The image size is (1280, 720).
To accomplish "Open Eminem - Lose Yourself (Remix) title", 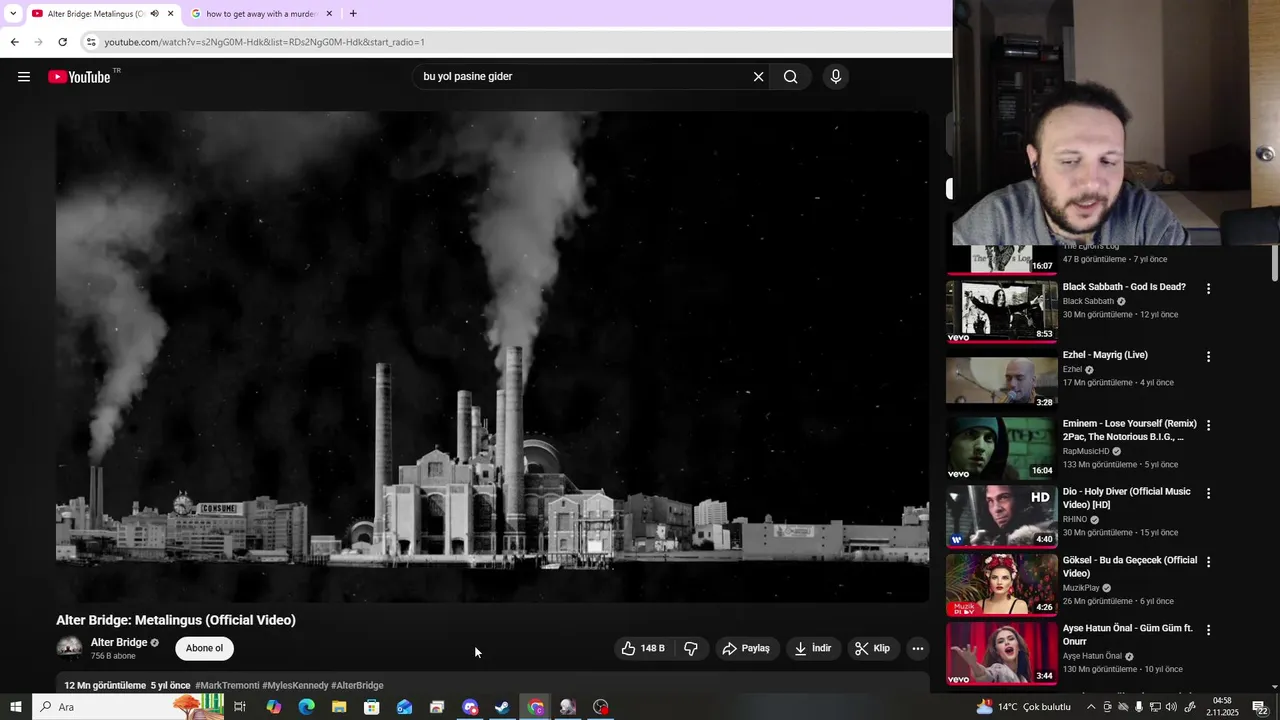I will (1130, 430).
